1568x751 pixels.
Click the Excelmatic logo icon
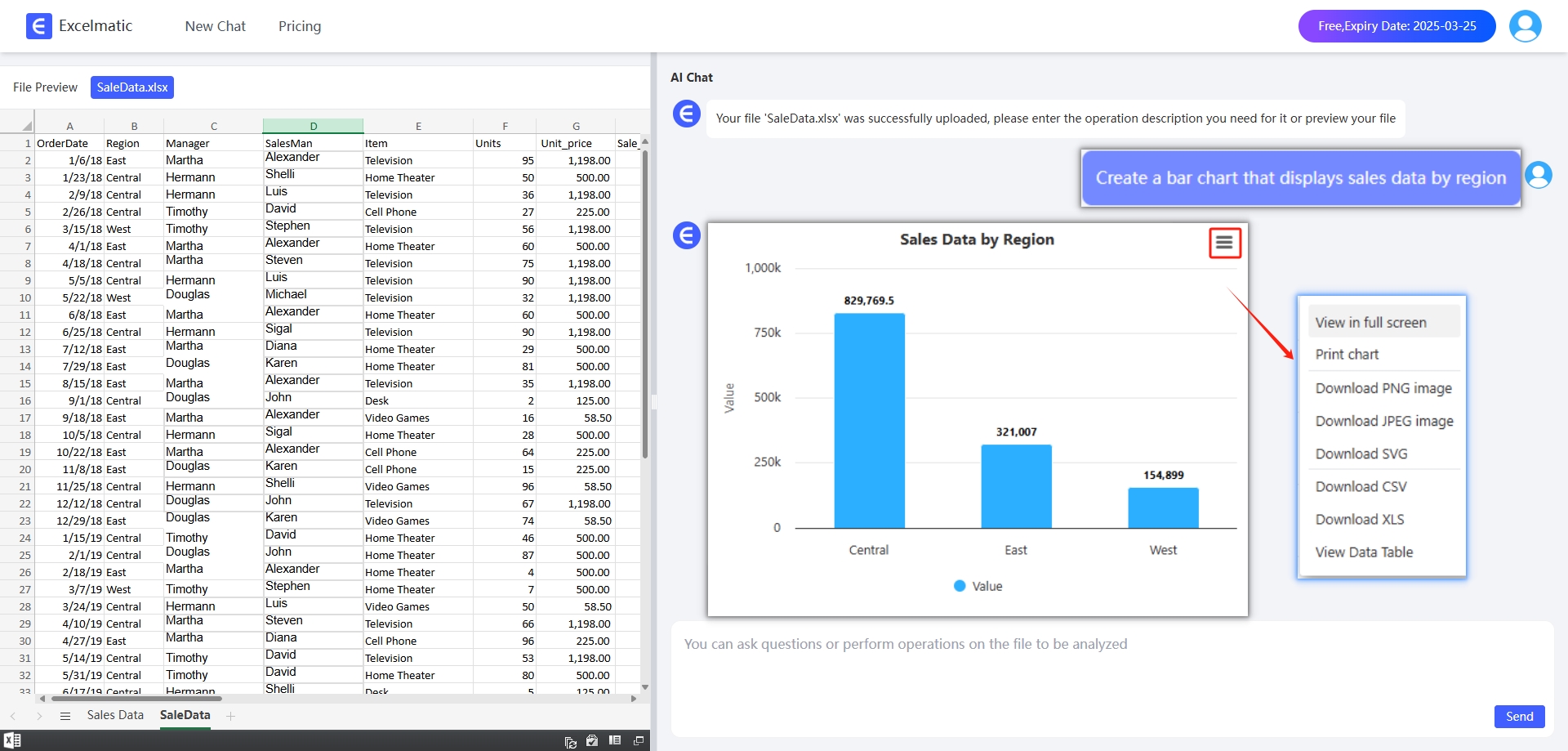[38, 26]
